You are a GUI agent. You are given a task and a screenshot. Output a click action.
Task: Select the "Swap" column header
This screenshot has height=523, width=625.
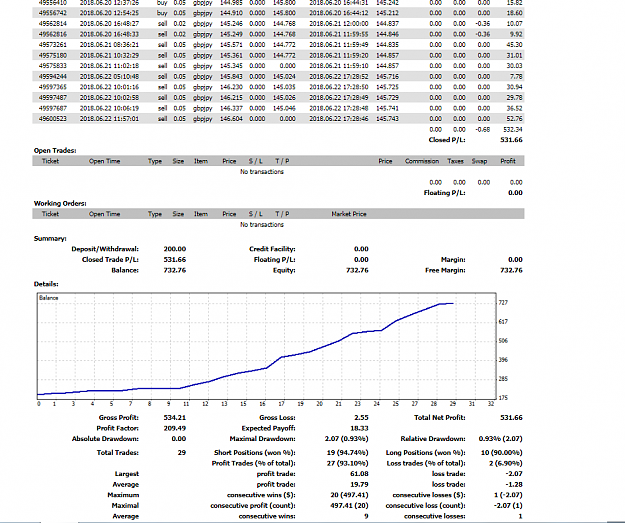pos(479,161)
